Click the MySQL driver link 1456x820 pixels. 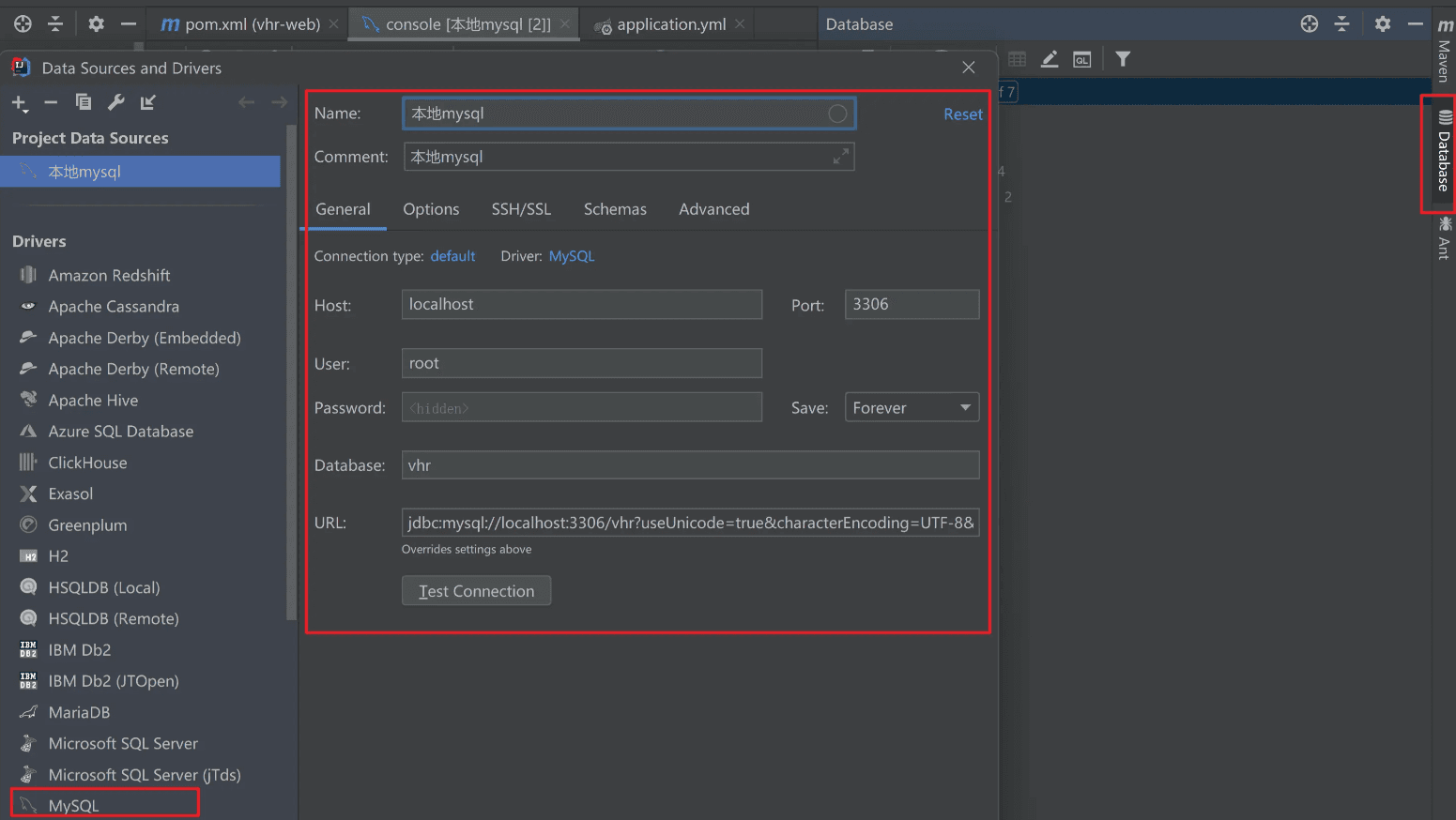point(572,256)
